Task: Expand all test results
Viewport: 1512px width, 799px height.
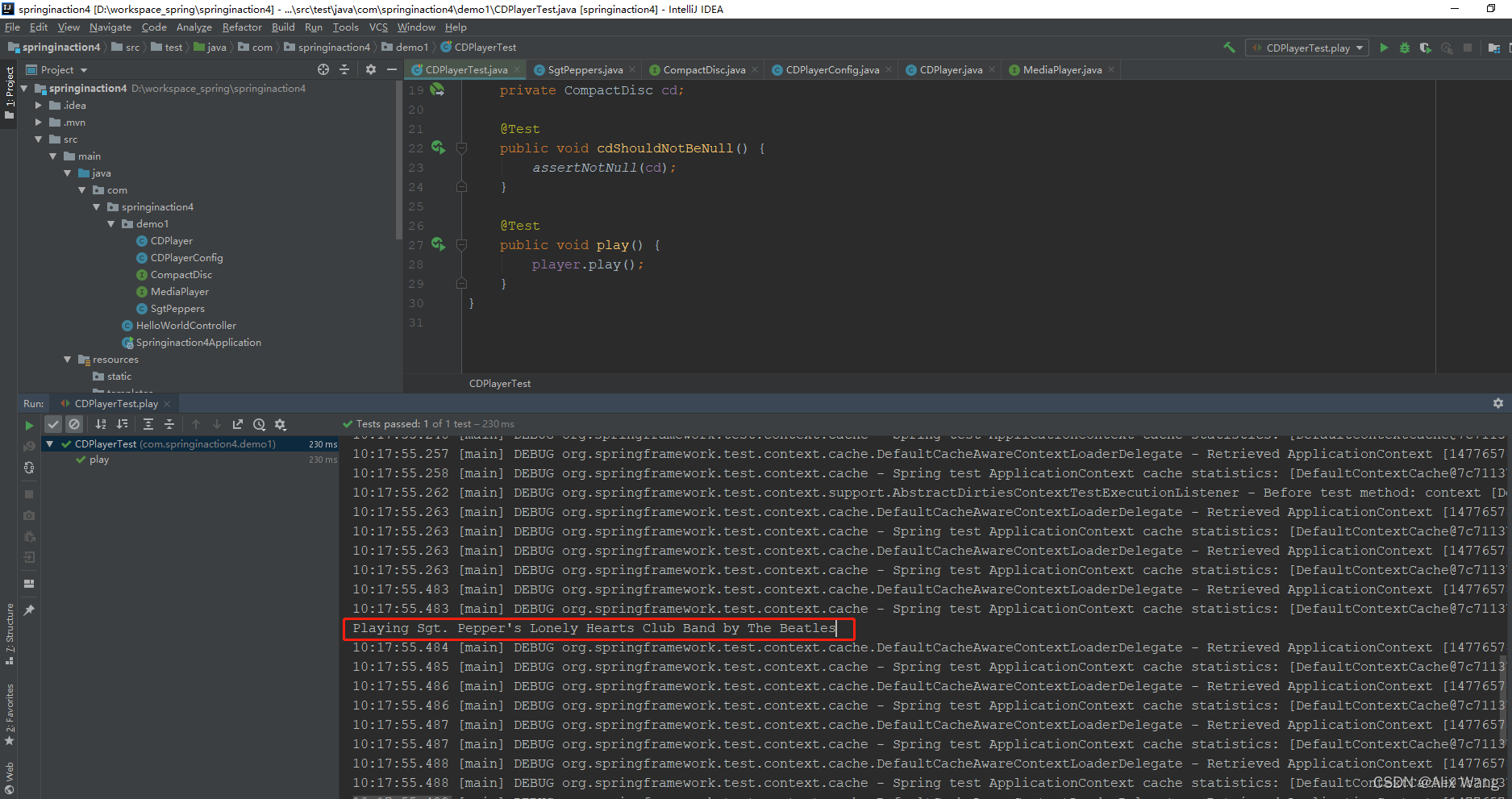Action: pos(148,424)
